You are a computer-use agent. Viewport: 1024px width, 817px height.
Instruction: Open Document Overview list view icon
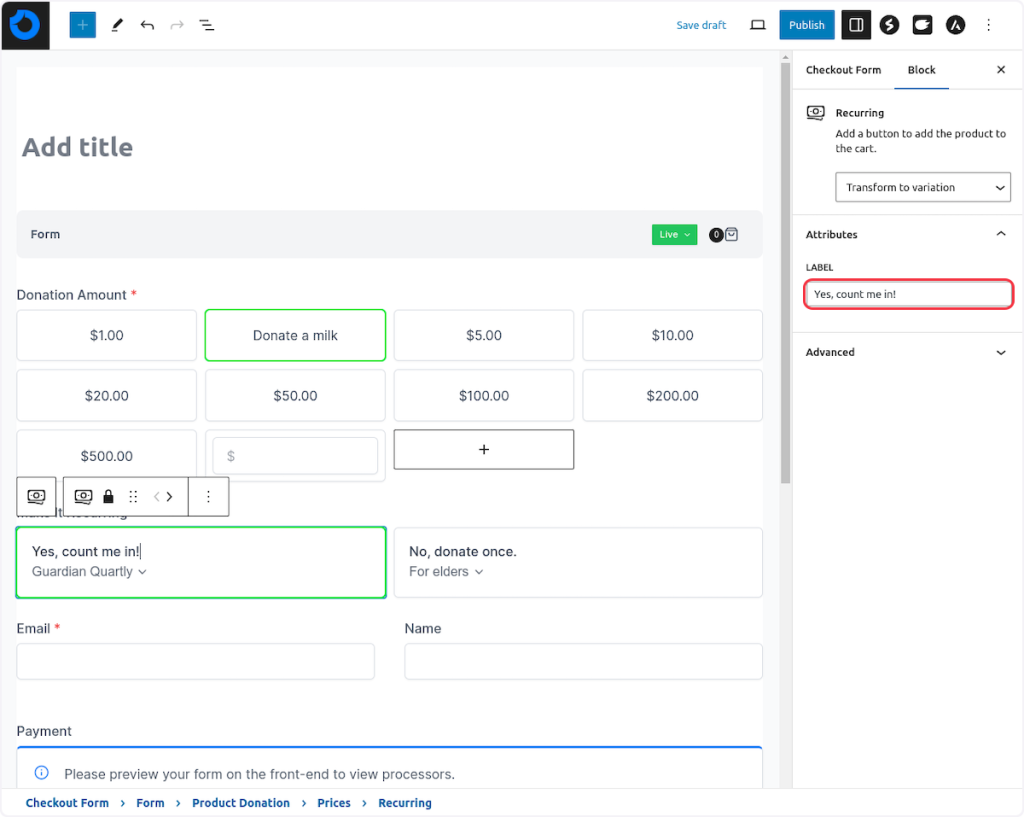(206, 25)
